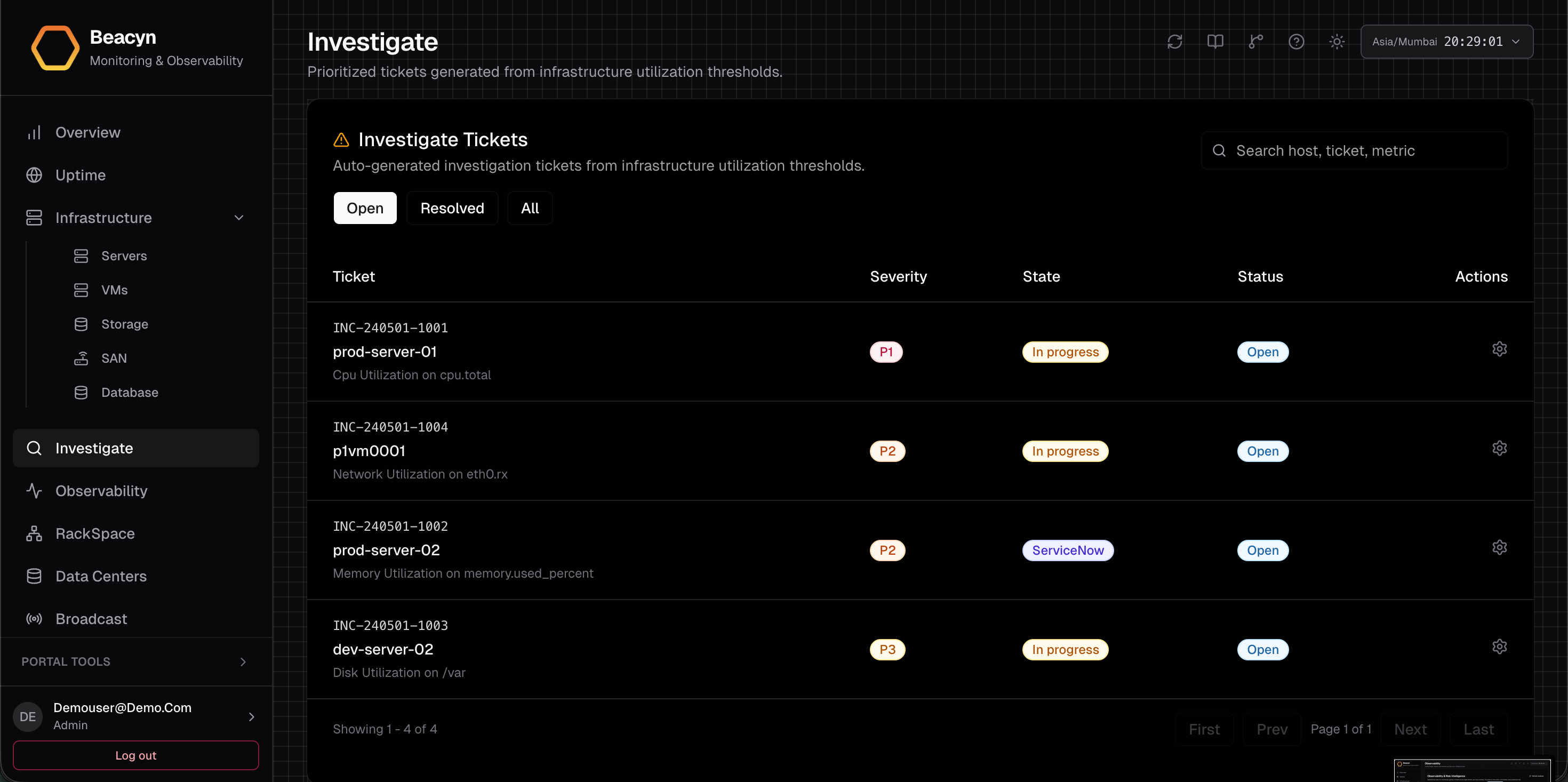This screenshot has width=1568, height=782.
Task: Go to Uptime in the sidebar
Action: click(136, 175)
